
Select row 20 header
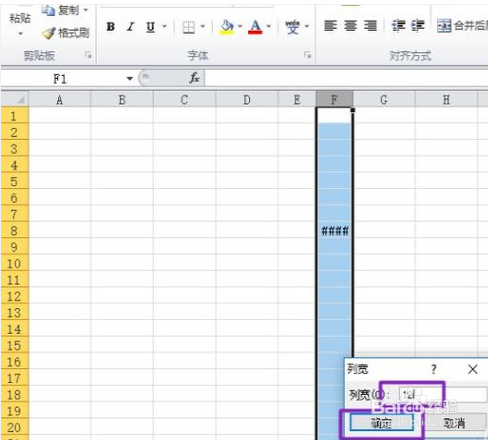15,427
